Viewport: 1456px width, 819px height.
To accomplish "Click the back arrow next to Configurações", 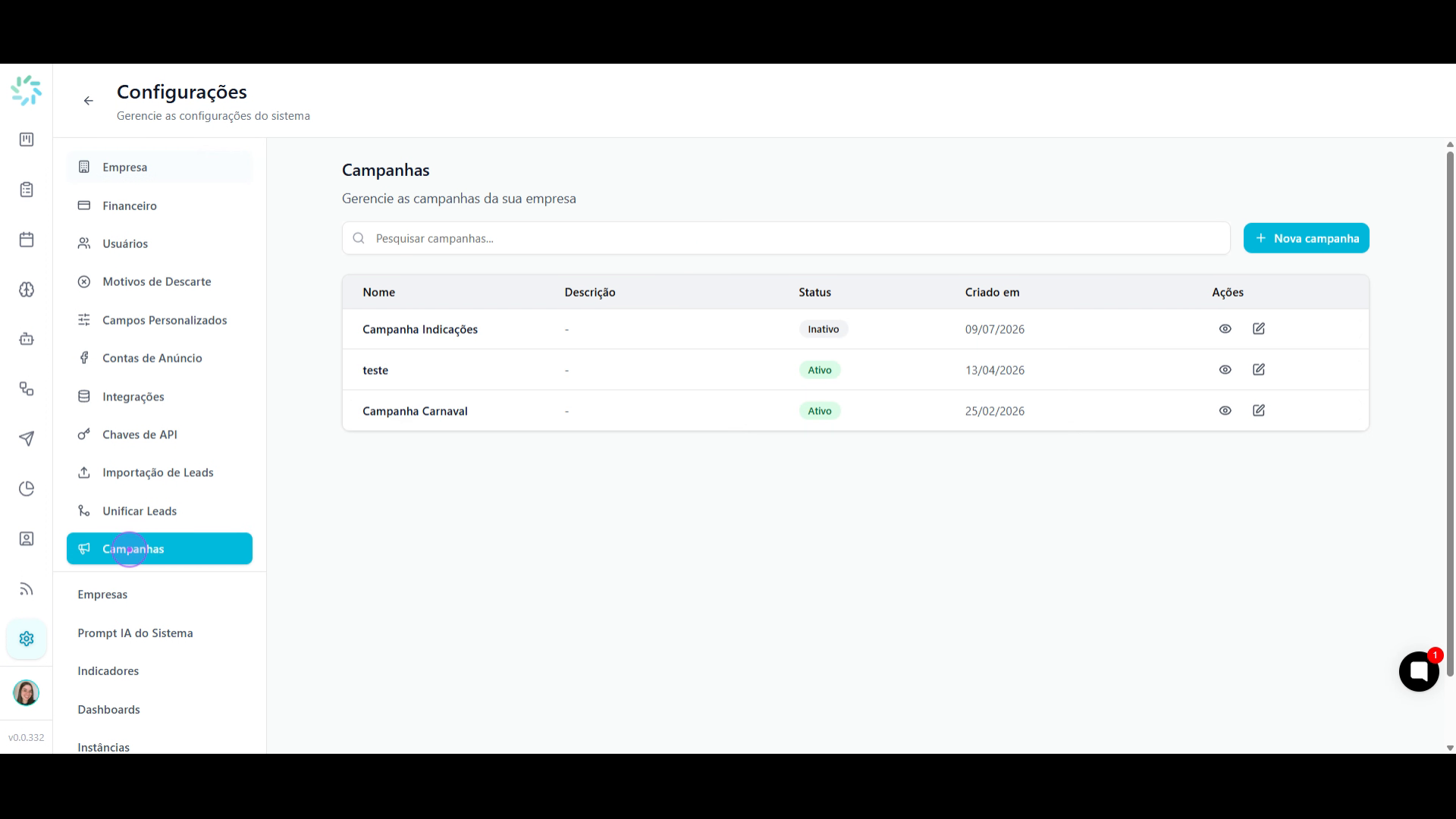I will coord(89,101).
